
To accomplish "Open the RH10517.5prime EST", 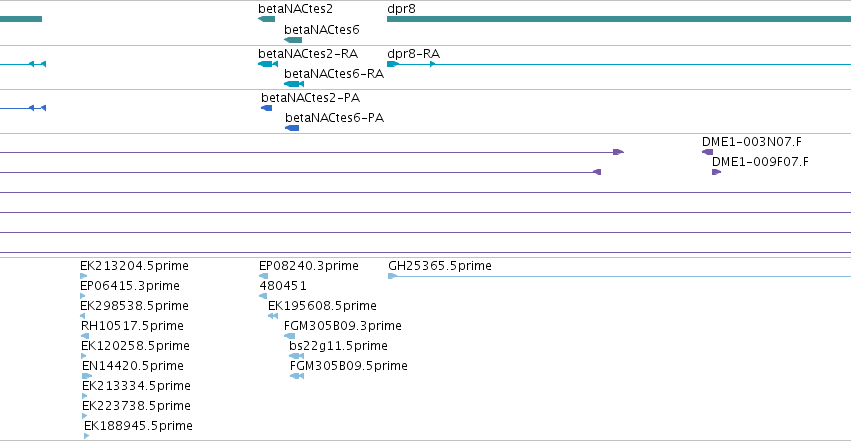I will 85,336.
